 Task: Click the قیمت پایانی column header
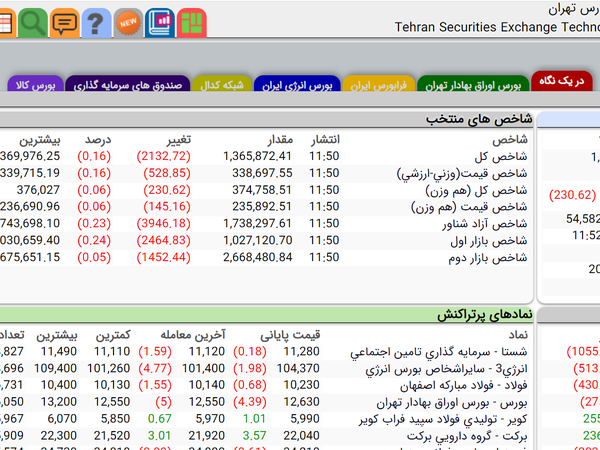(290, 335)
